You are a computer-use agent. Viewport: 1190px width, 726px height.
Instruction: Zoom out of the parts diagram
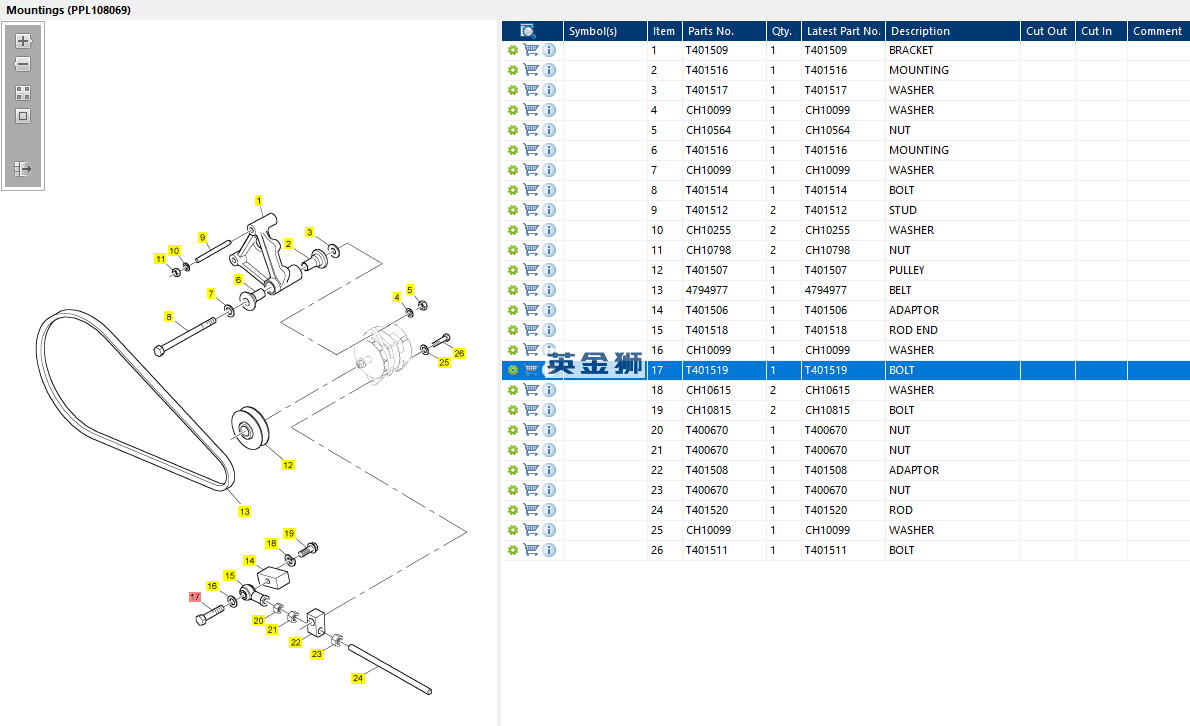[x=23, y=64]
